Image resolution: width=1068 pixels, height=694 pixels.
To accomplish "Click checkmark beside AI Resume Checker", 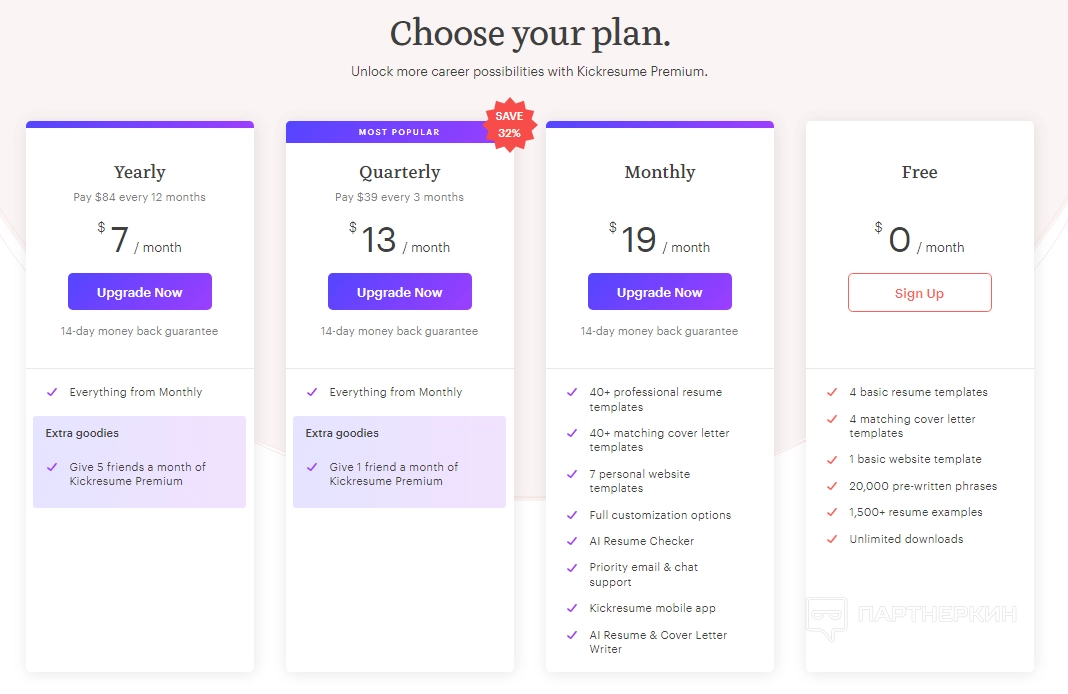I will pos(572,541).
